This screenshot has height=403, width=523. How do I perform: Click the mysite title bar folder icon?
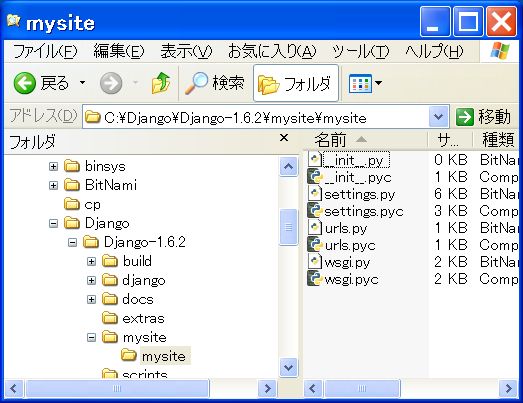pos(13,21)
